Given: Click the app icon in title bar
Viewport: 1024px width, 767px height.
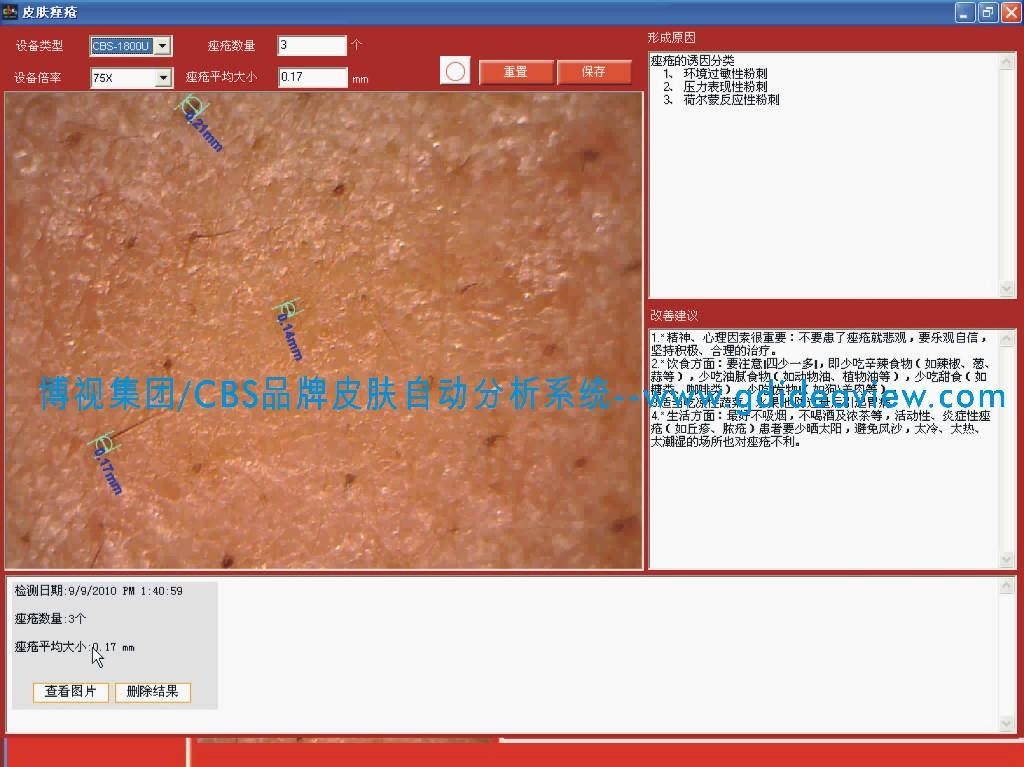Looking at the screenshot, I should (x=10, y=12).
